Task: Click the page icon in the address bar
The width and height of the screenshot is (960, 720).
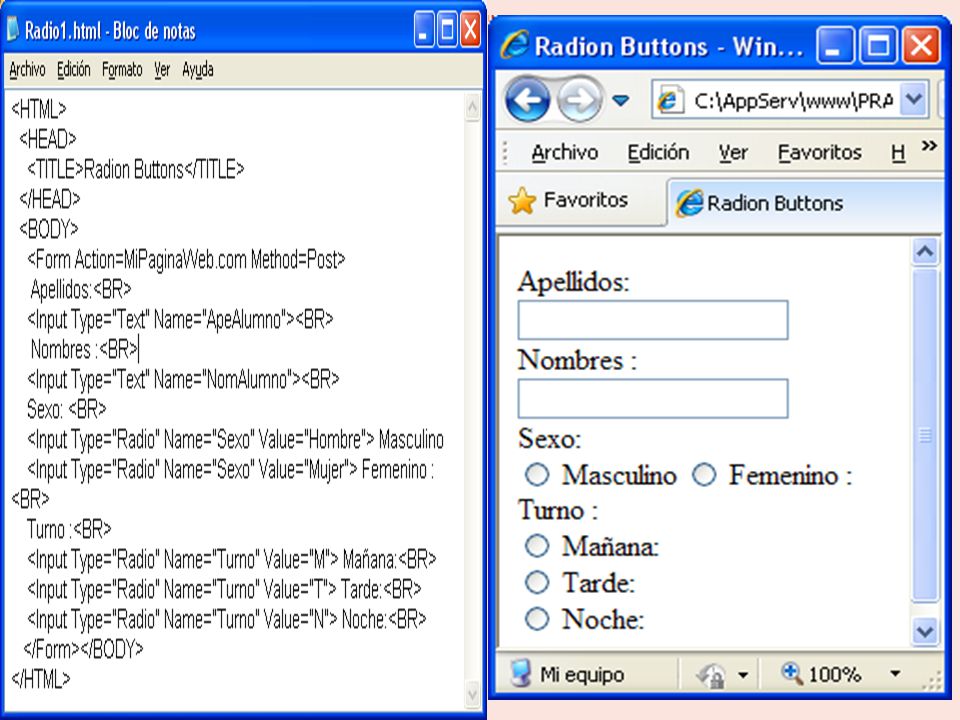Action: [x=670, y=100]
